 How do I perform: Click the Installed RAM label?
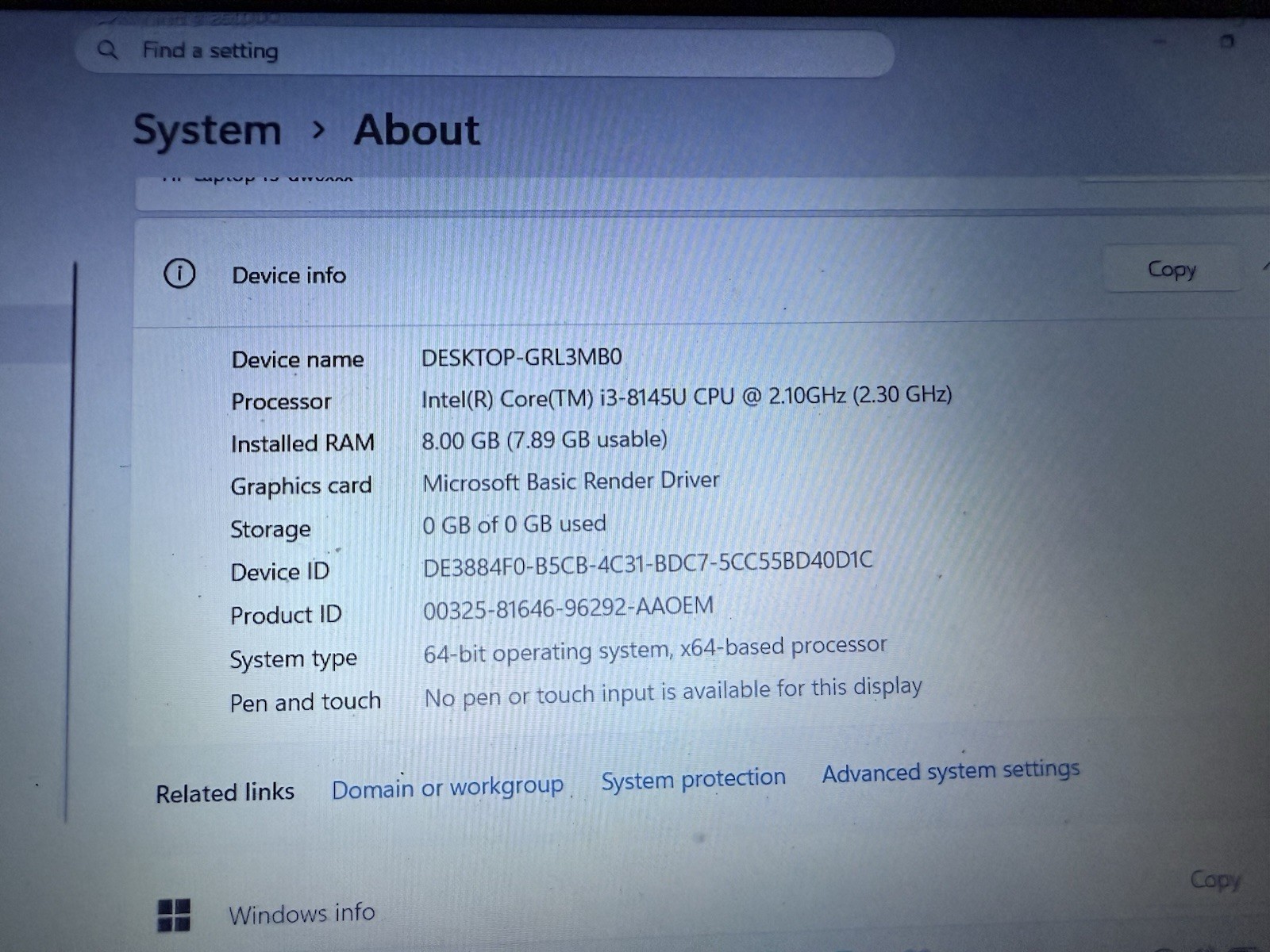pyautogui.click(x=302, y=443)
